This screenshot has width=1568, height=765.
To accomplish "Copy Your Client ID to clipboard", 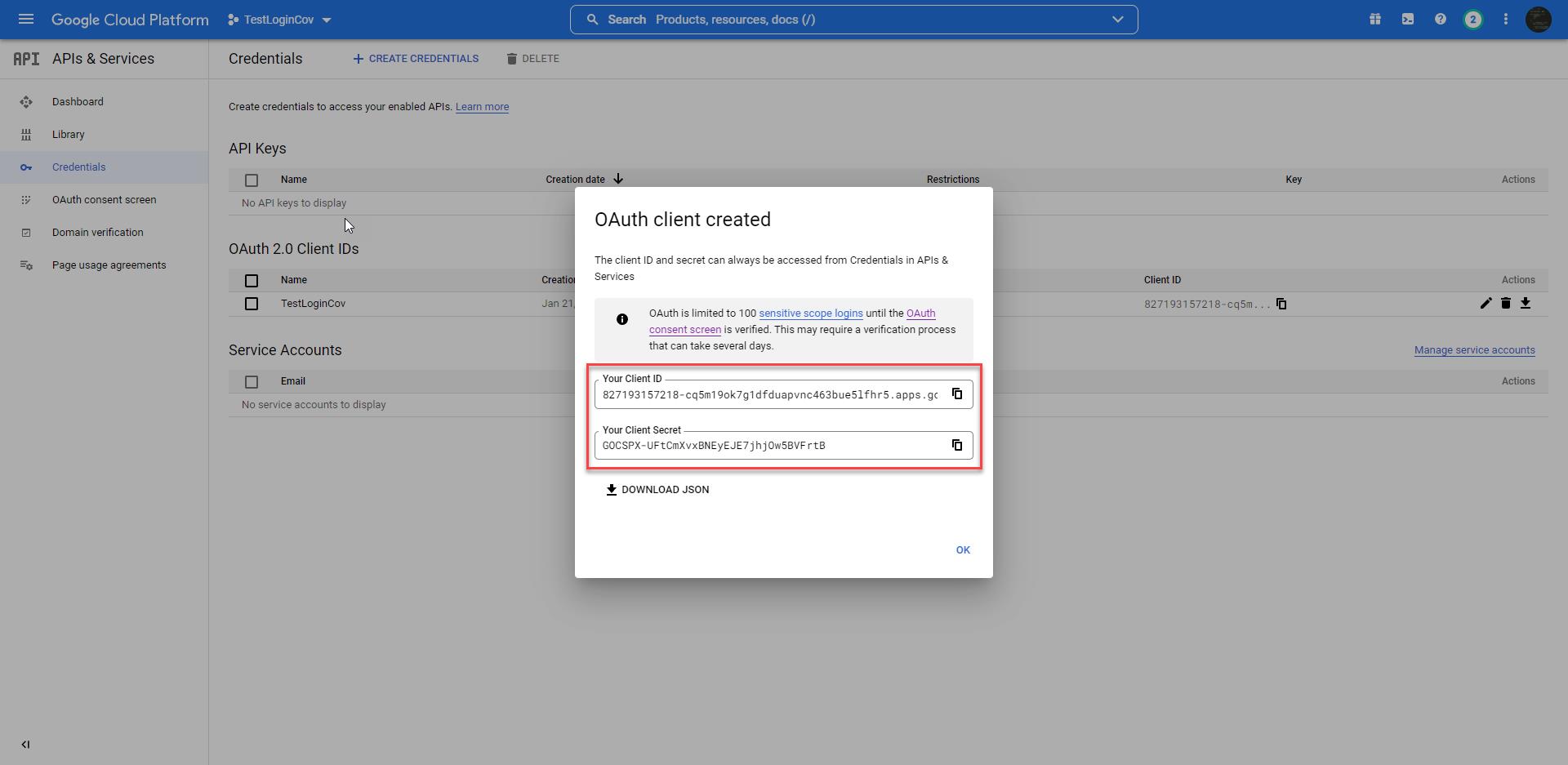I will coord(957,394).
